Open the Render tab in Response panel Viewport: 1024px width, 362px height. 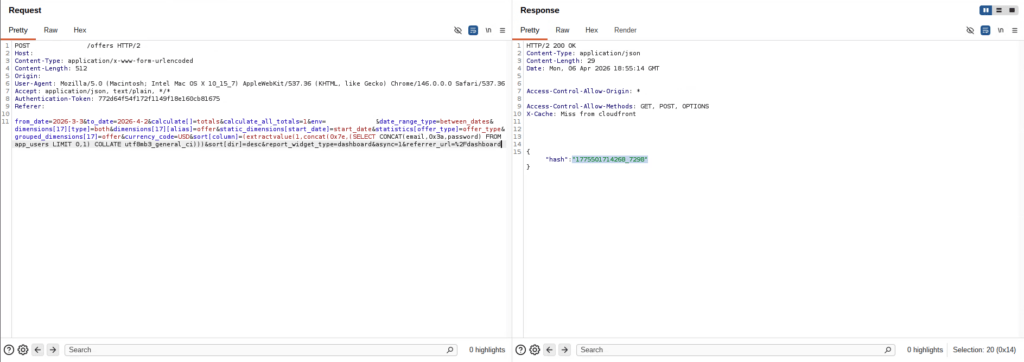click(626, 30)
